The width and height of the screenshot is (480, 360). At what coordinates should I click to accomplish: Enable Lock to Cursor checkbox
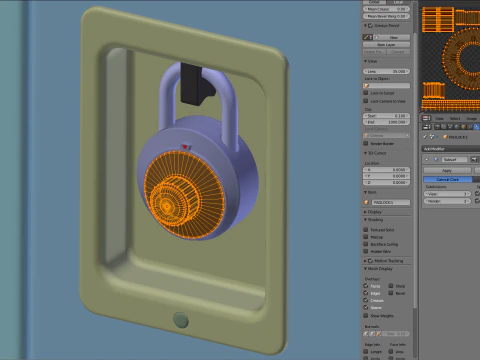click(x=366, y=93)
